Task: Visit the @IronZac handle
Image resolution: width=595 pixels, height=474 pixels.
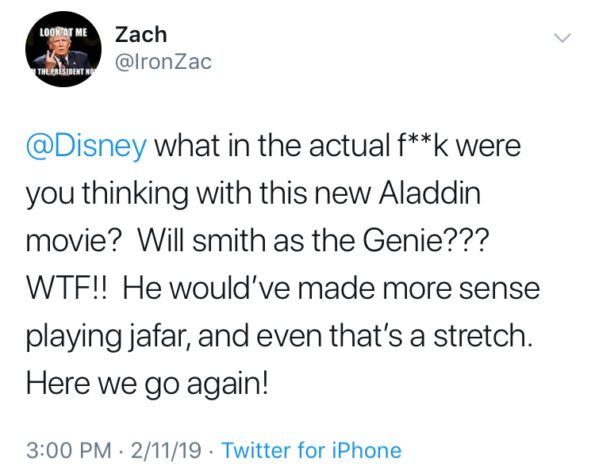Action: 163,62
